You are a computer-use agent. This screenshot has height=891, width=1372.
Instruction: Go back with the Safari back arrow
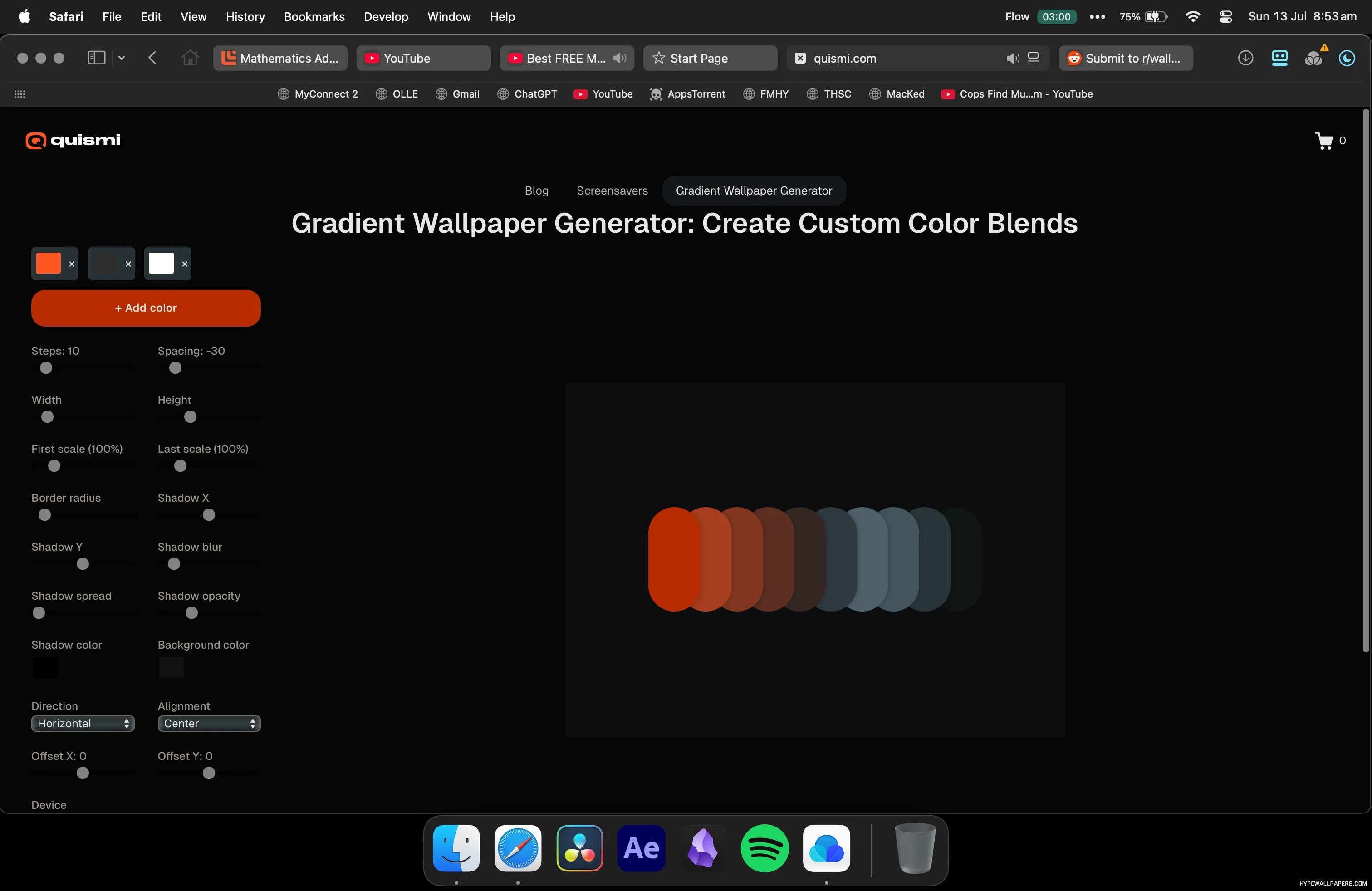tap(152, 58)
